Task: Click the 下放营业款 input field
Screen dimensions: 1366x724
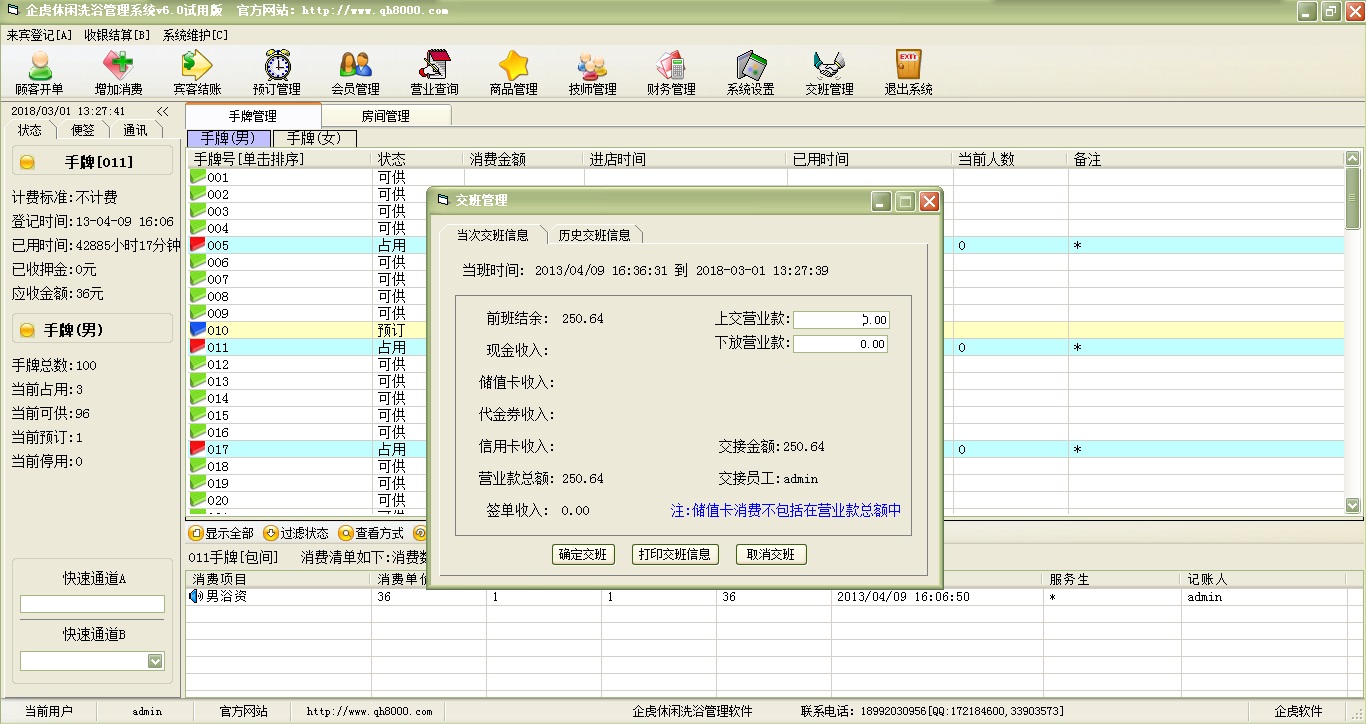Action: (x=841, y=344)
